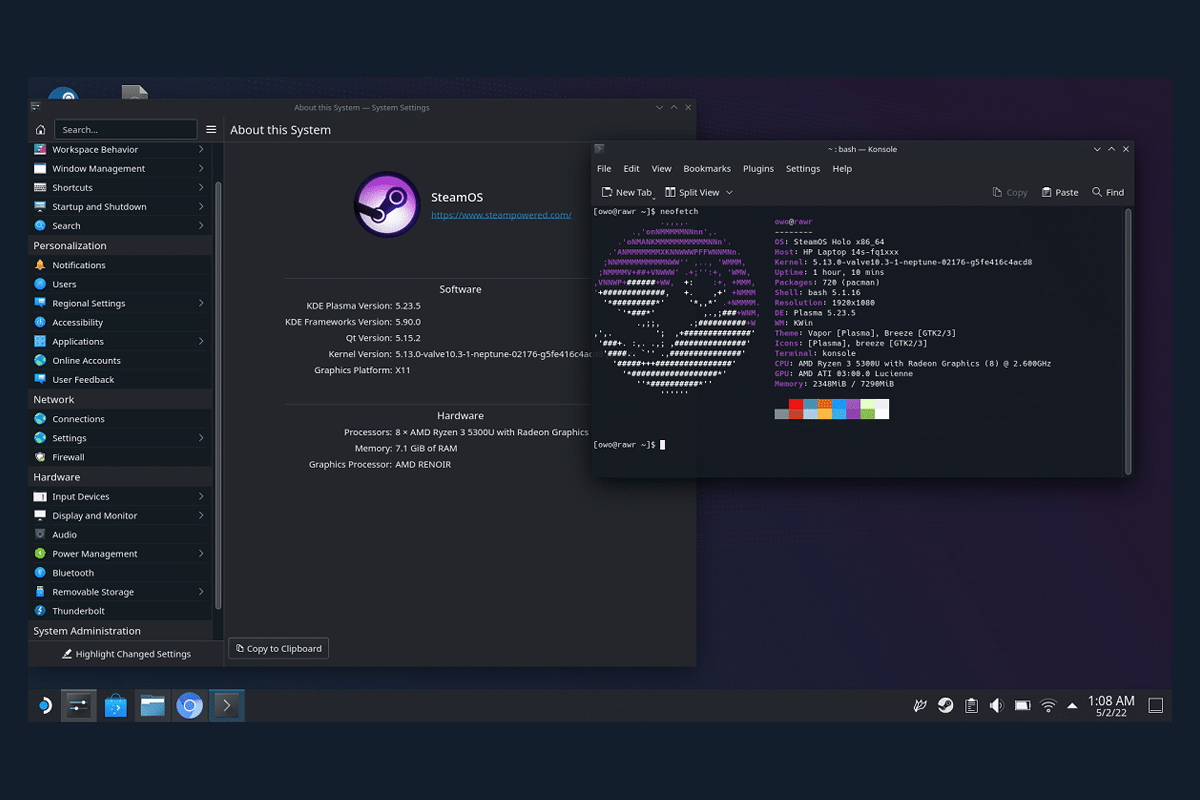Click the Input Devices icon
The height and width of the screenshot is (800, 1200).
click(40, 496)
